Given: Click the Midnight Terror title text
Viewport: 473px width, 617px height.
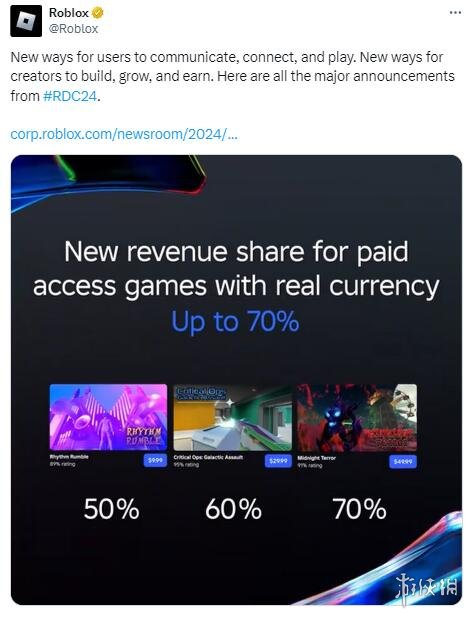Looking at the screenshot, I should point(317,458).
